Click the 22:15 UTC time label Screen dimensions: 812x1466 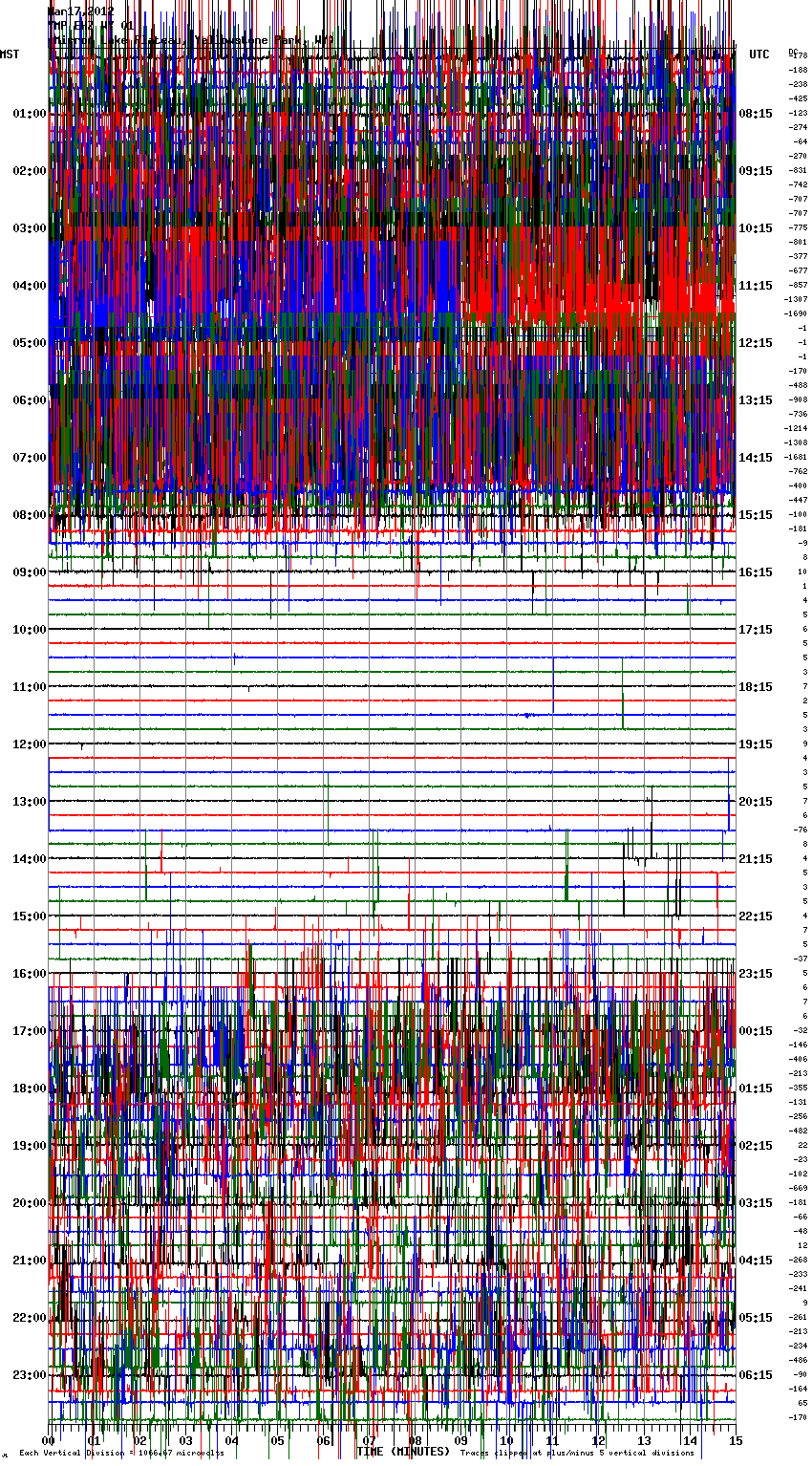click(x=756, y=916)
